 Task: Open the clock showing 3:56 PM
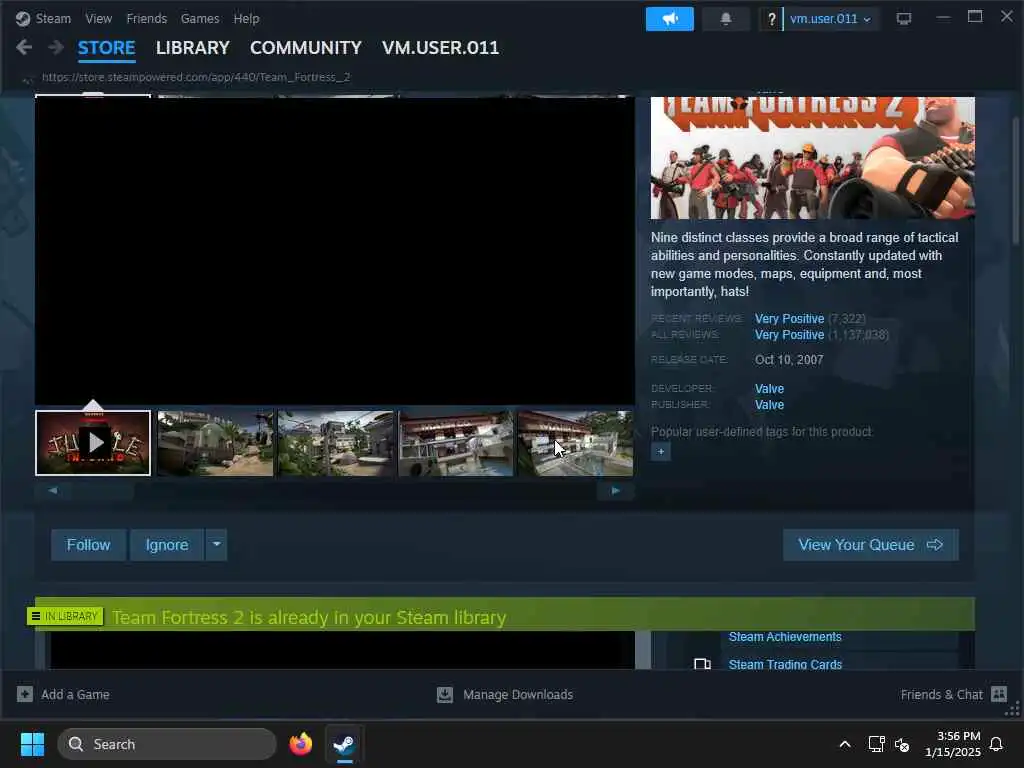click(953, 744)
